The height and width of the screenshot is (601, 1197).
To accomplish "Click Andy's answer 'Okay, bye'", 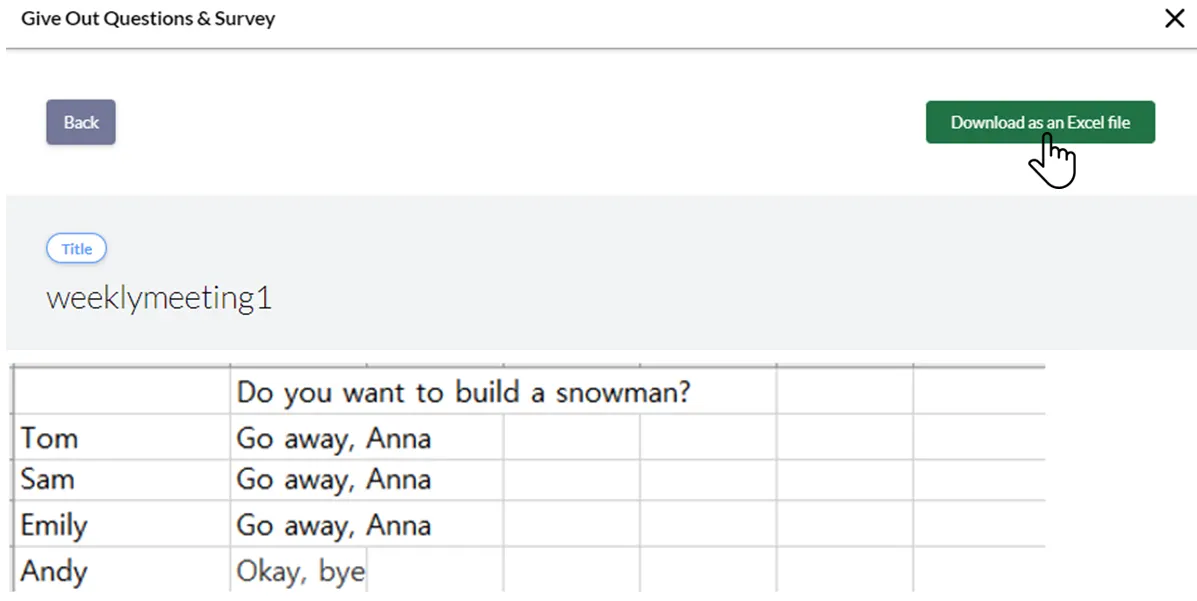I will click(x=300, y=571).
